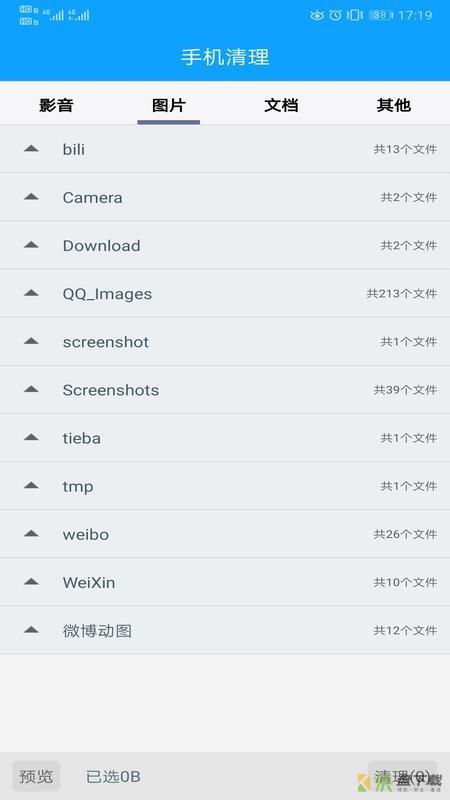Tap the lowercase screenshot folder entry
The height and width of the screenshot is (800, 450).
pos(225,342)
